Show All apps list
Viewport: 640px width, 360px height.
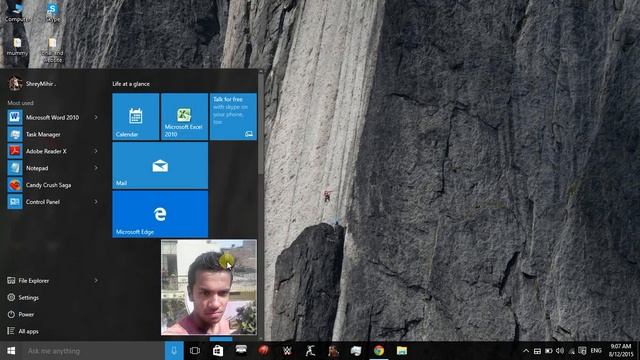click(x=23, y=331)
